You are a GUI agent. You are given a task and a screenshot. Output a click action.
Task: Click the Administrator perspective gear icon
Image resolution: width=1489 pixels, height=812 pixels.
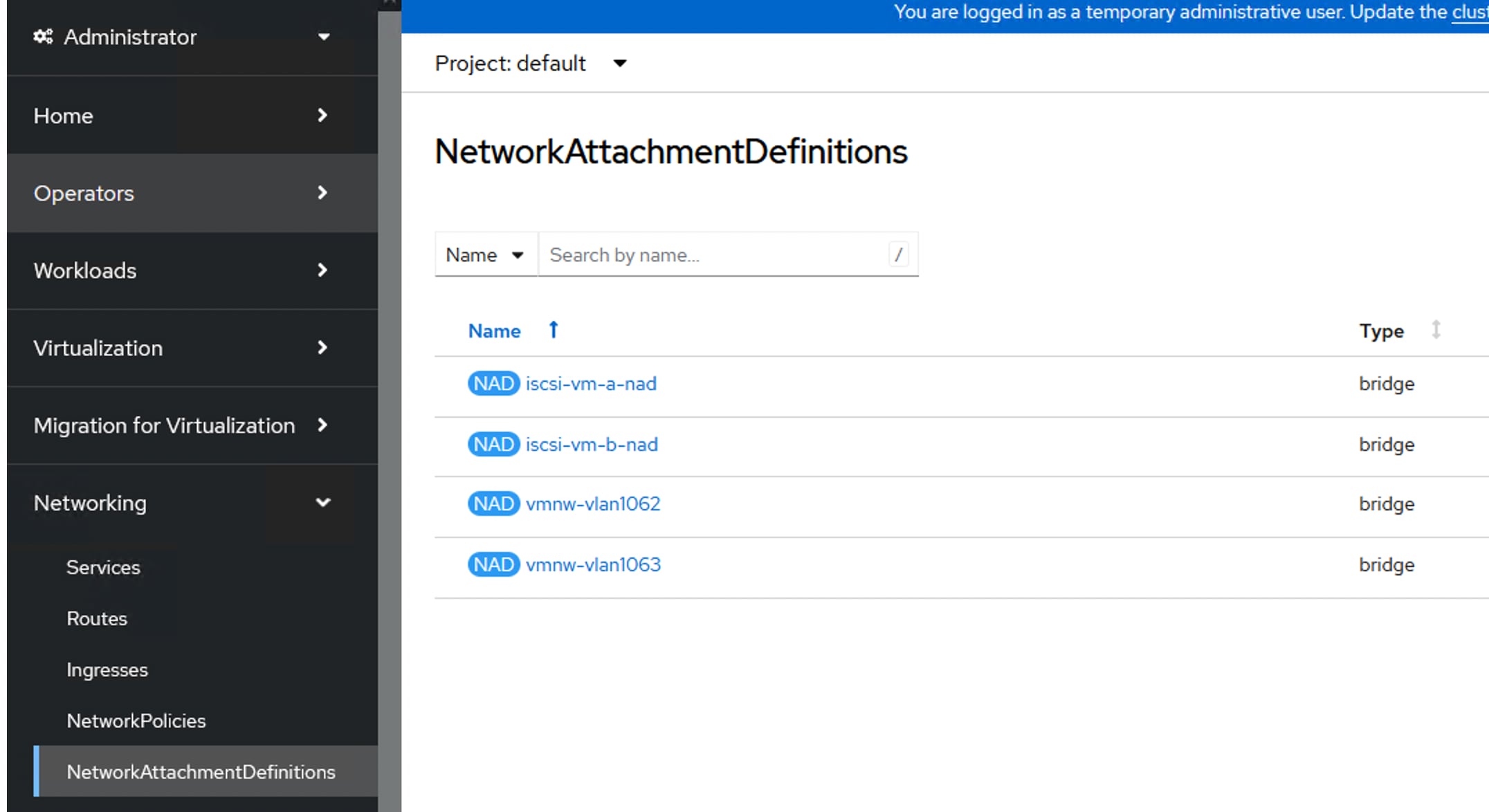43,37
